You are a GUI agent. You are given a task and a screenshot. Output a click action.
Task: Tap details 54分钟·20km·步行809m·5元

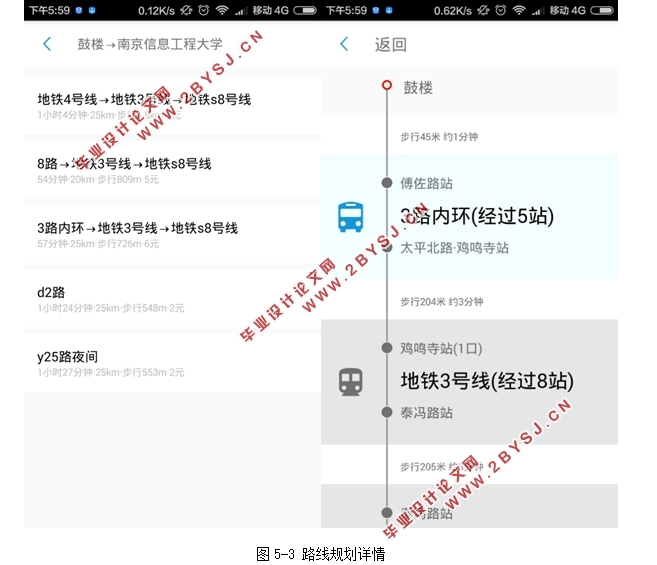click(98, 179)
